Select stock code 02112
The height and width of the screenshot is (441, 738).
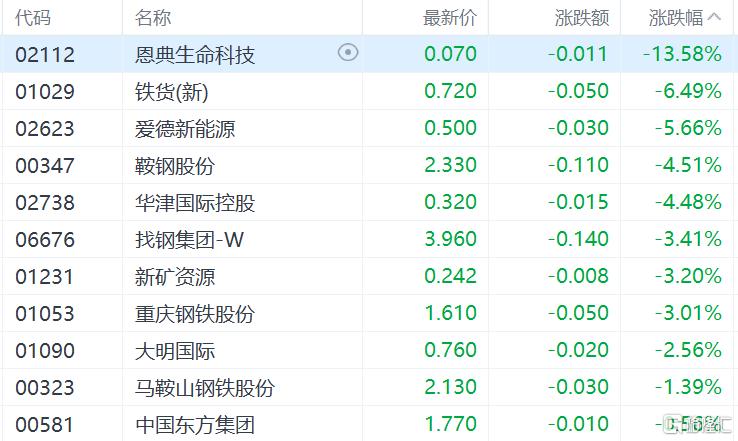click(45, 55)
